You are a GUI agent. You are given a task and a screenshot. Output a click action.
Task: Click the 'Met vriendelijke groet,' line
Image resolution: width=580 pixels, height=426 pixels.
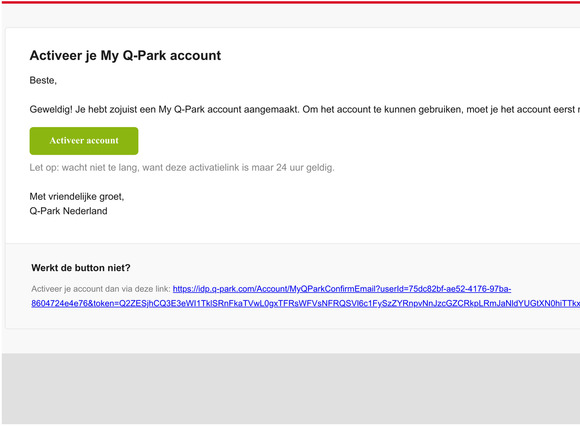pyautogui.click(x=77, y=196)
